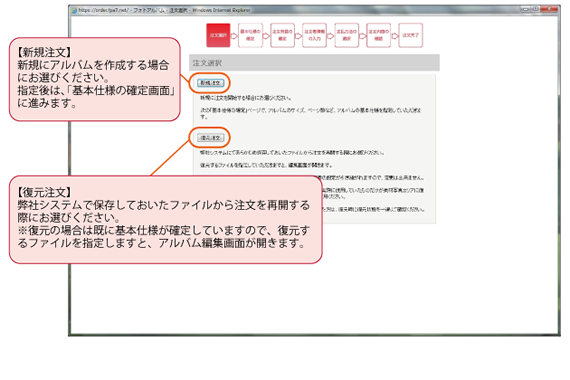Click the 復元注文 (restore order) button
The width and height of the screenshot is (570, 380).
click(x=210, y=138)
